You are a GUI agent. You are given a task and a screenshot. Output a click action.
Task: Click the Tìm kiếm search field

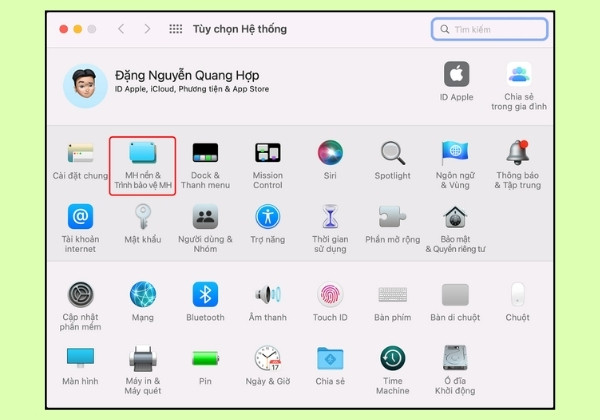[489, 29]
